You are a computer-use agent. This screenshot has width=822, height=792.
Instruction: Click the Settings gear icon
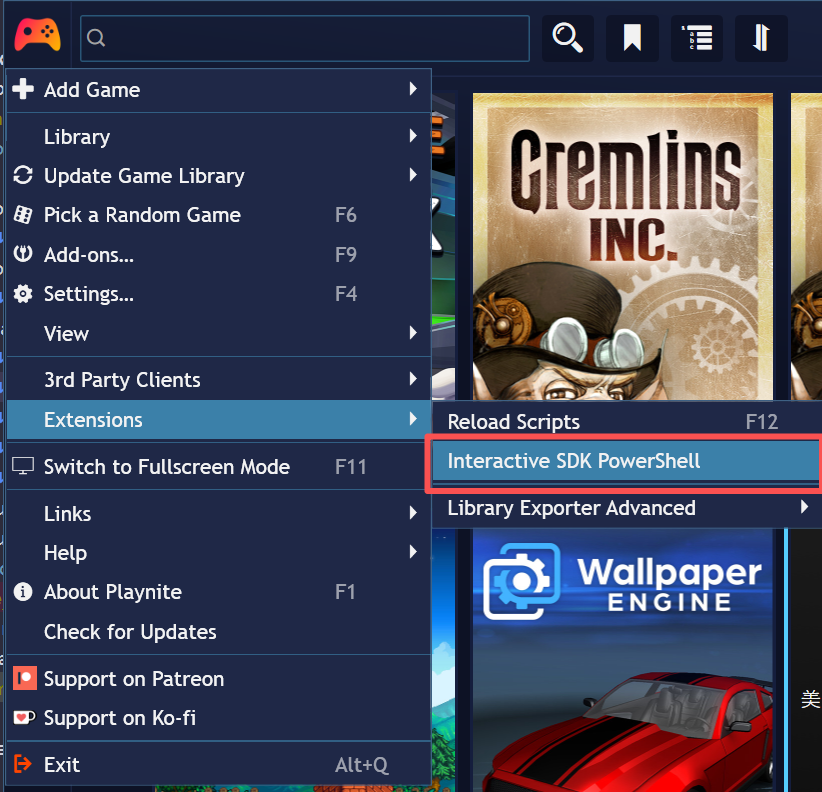tap(24, 294)
